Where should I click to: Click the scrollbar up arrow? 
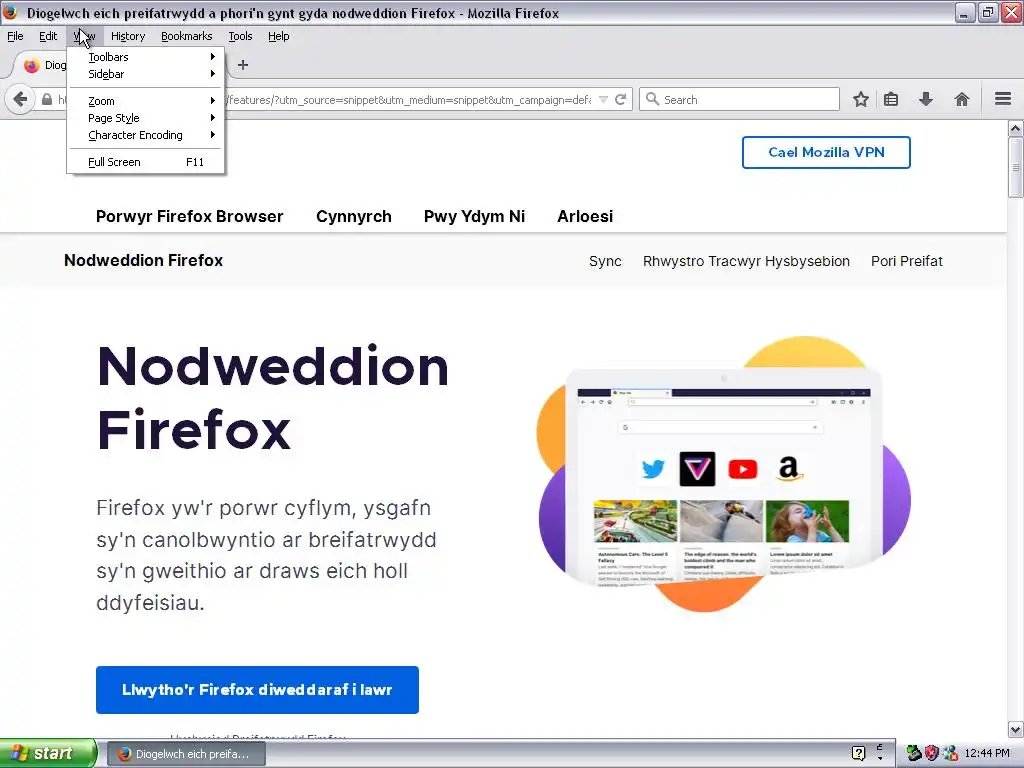(1015, 129)
